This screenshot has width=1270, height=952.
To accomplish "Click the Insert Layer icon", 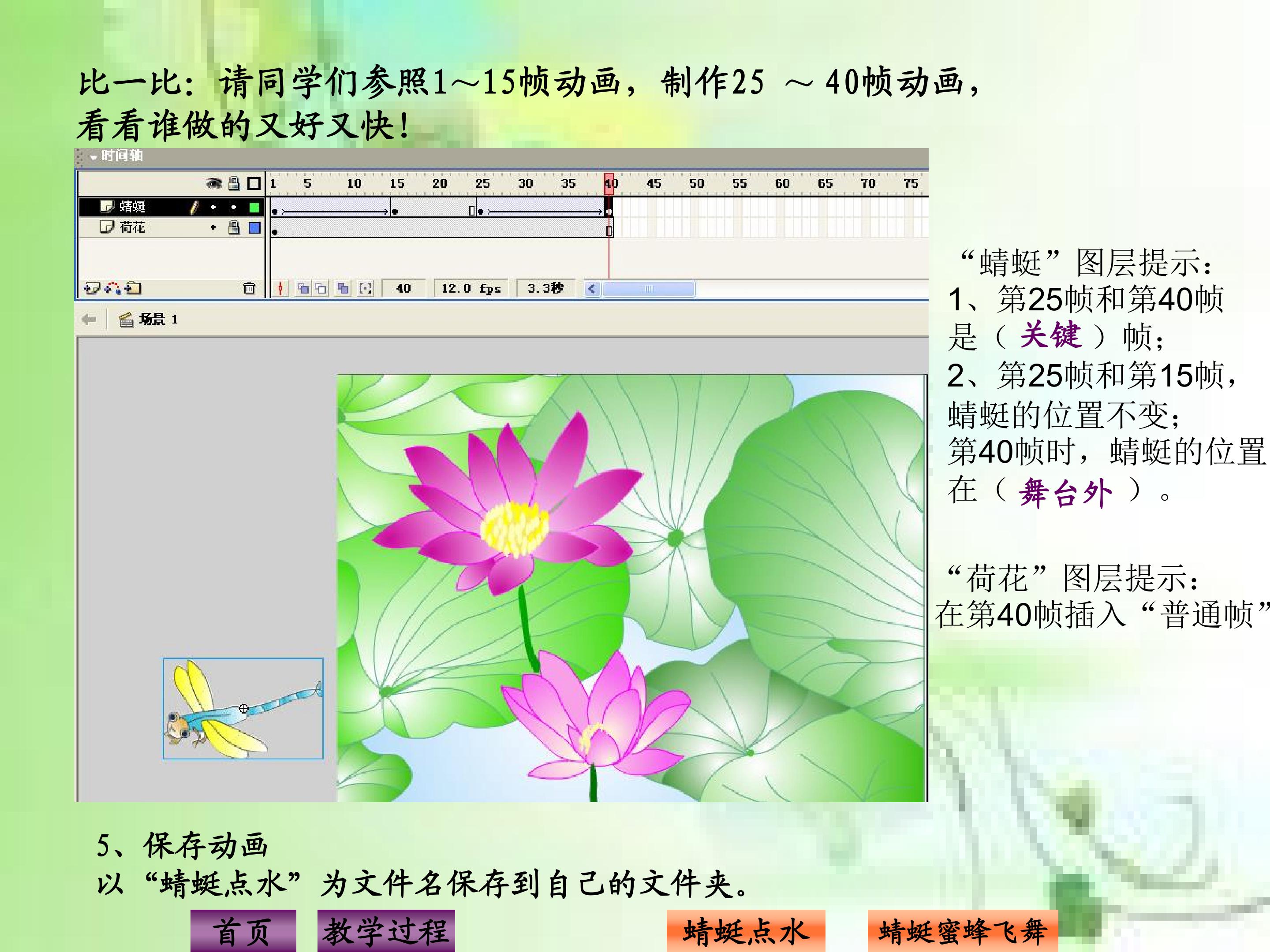I will tap(92, 288).
